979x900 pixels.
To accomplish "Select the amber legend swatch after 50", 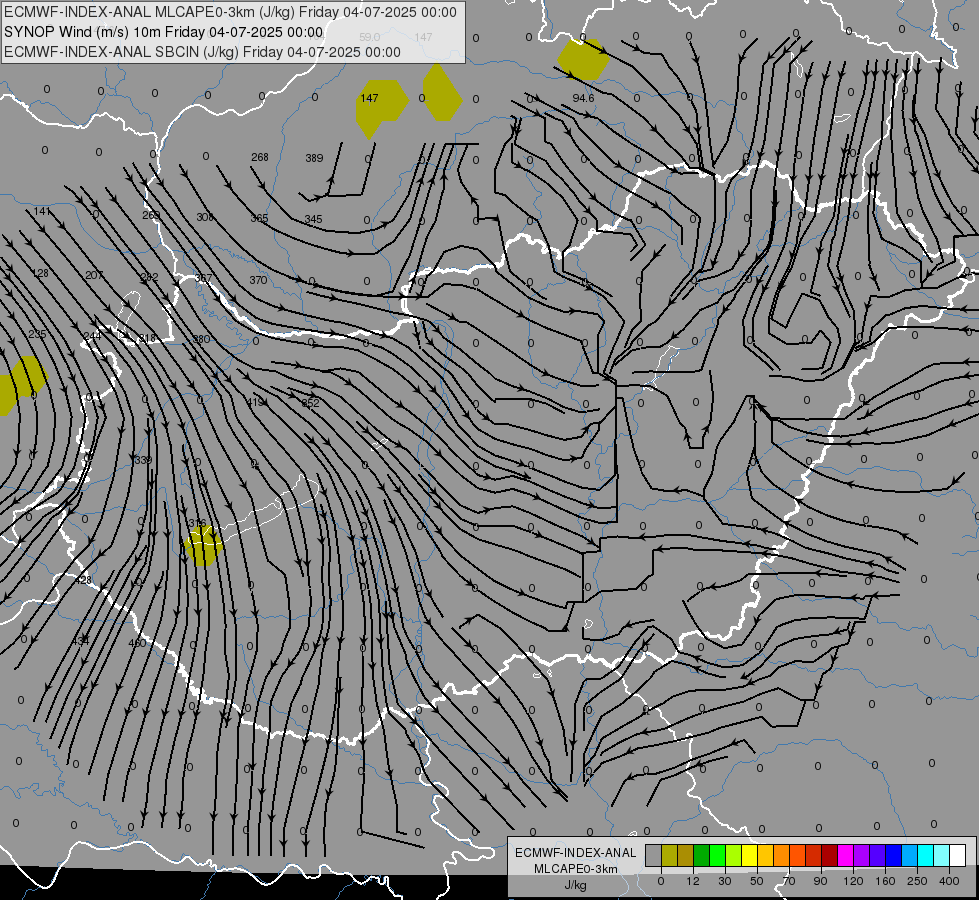I will [765, 856].
